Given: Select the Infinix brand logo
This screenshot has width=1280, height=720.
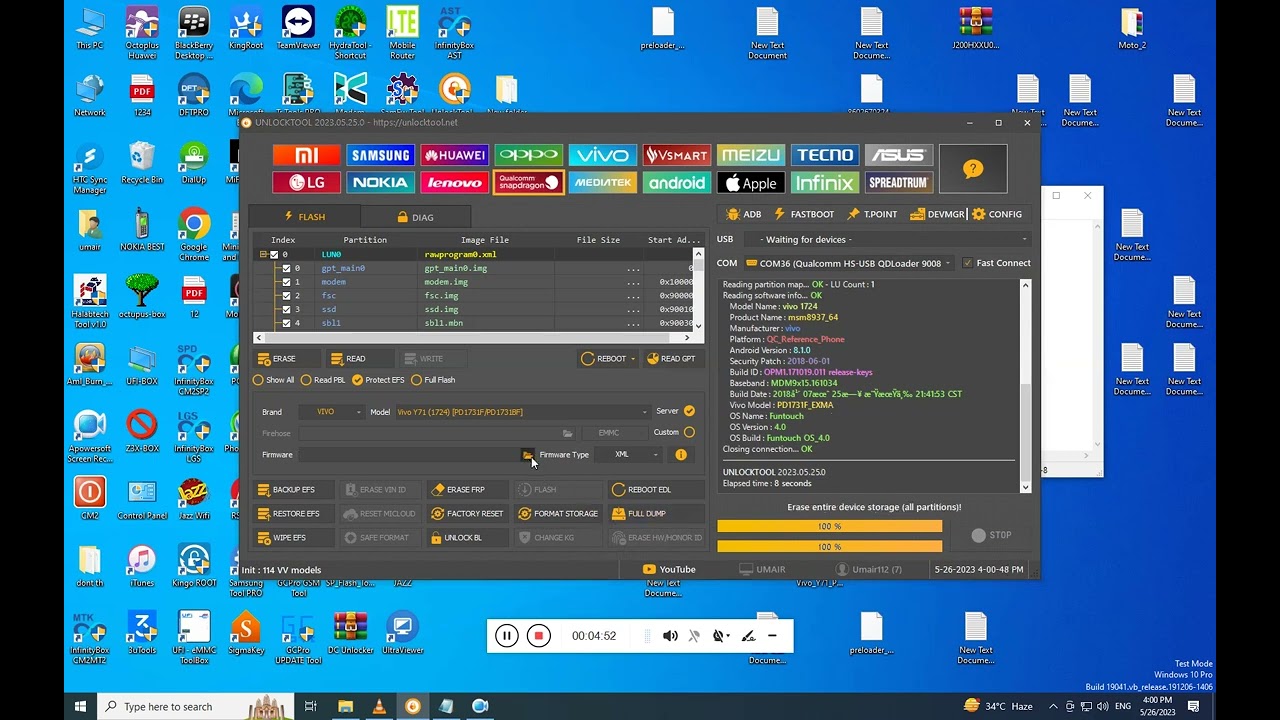Looking at the screenshot, I should click(825, 183).
